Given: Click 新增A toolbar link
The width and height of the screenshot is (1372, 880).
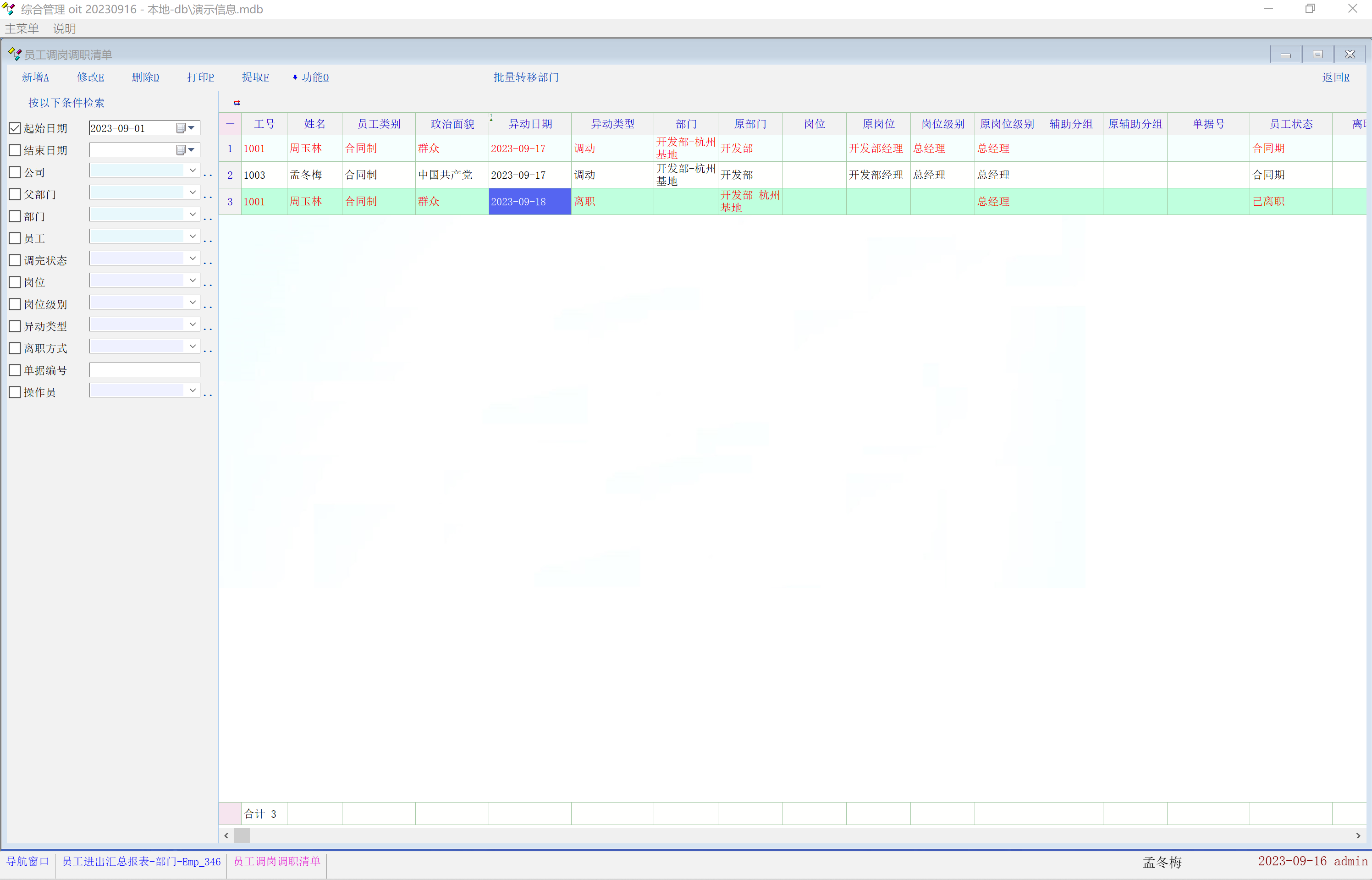Looking at the screenshot, I should coord(35,77).
